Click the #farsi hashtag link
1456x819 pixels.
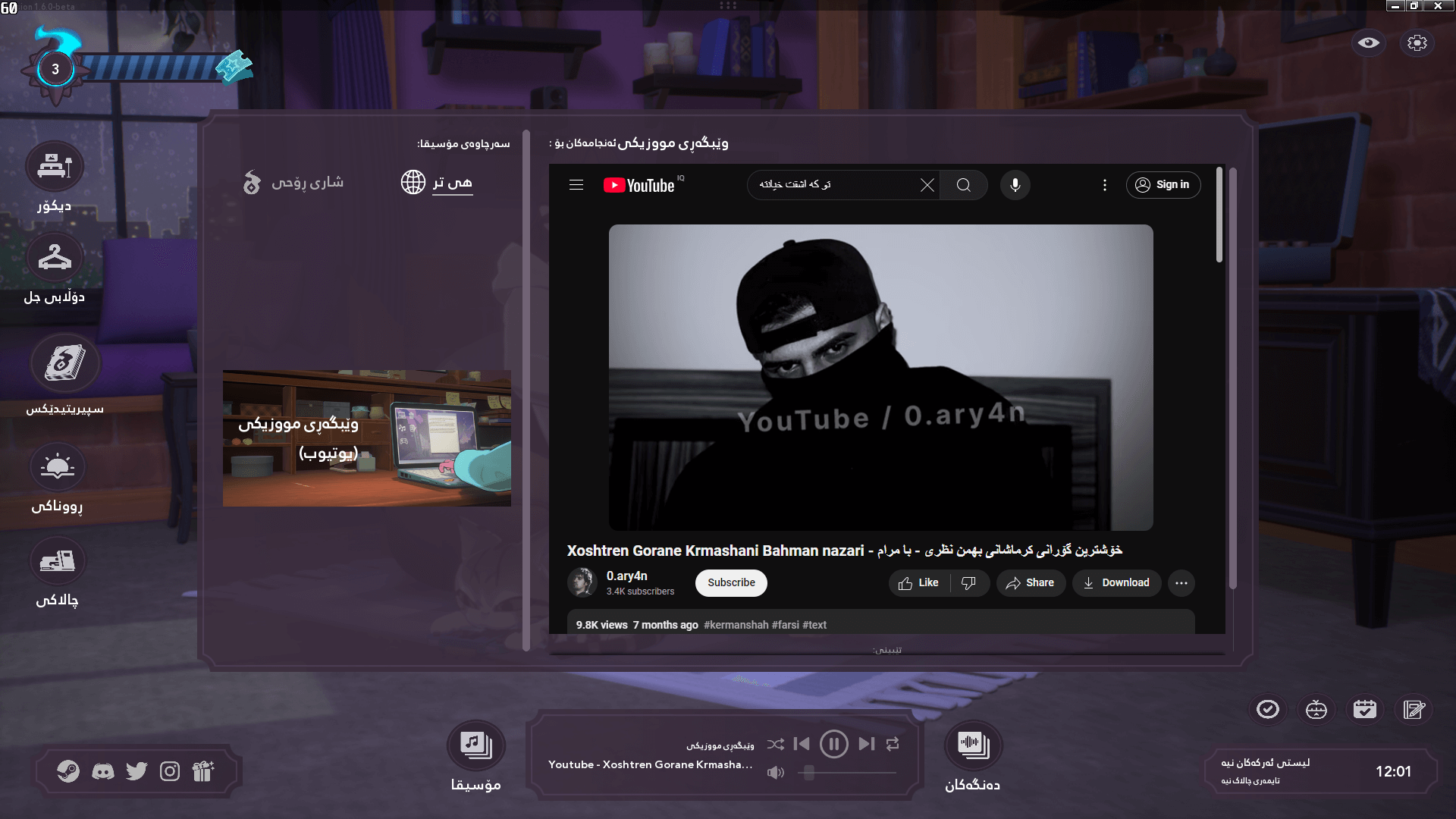point(786,625)
